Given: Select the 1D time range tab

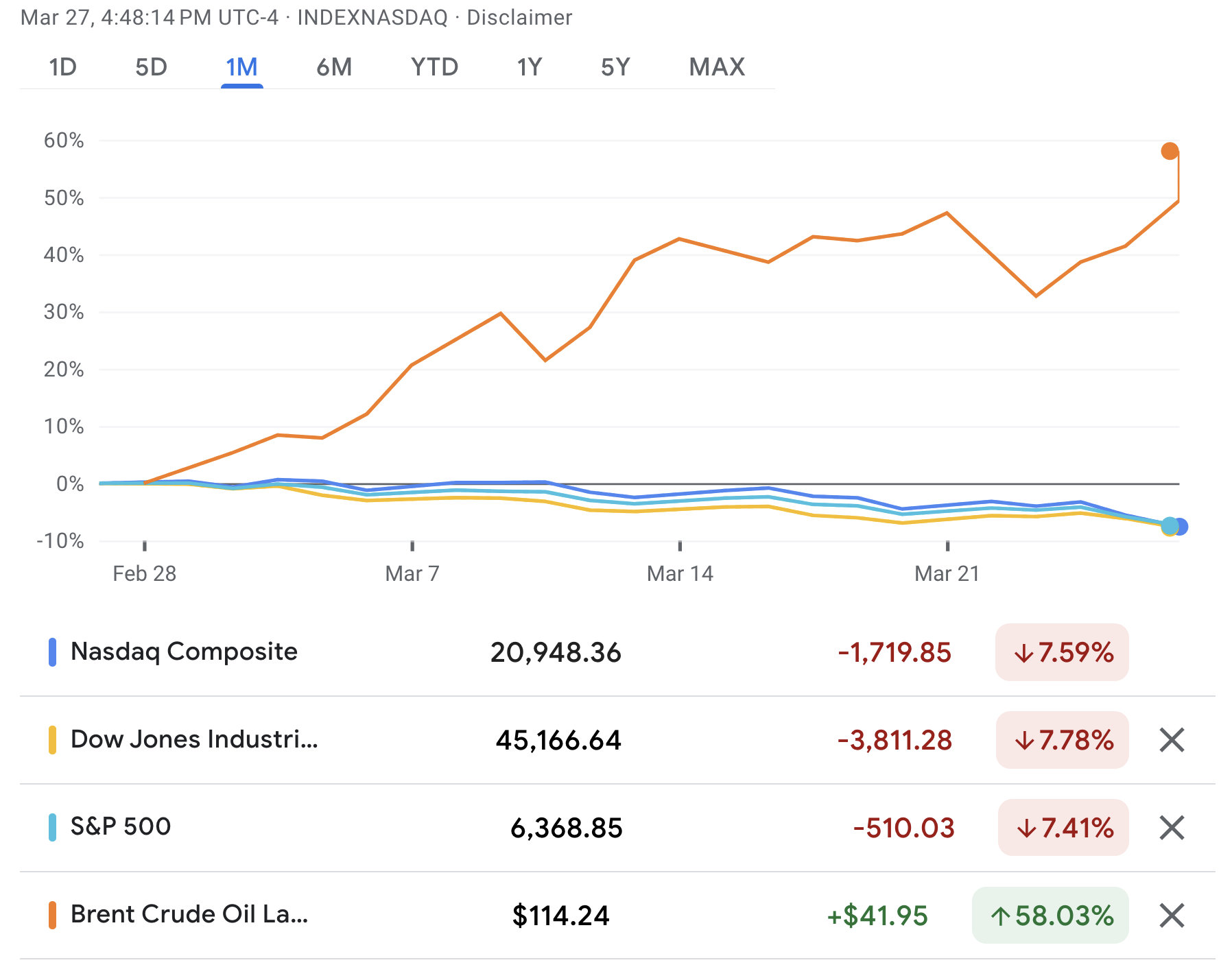Looking at the screenshot, I should coord(62,67).
